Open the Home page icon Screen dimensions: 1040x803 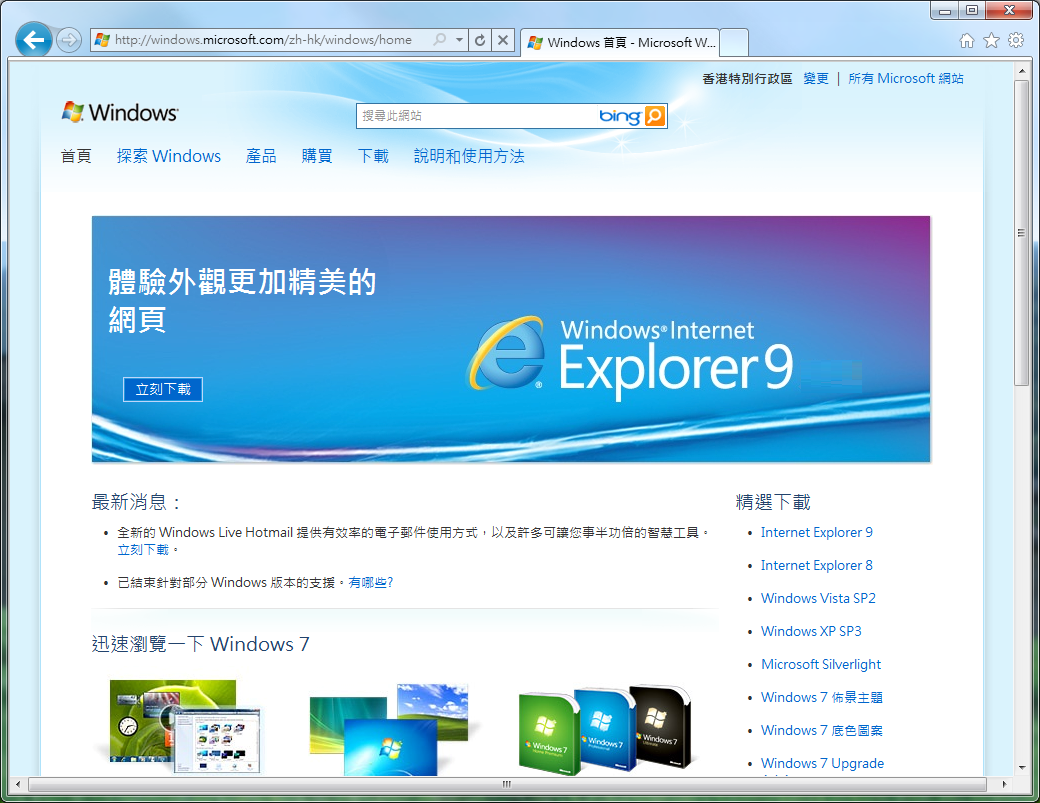[966, 40]
